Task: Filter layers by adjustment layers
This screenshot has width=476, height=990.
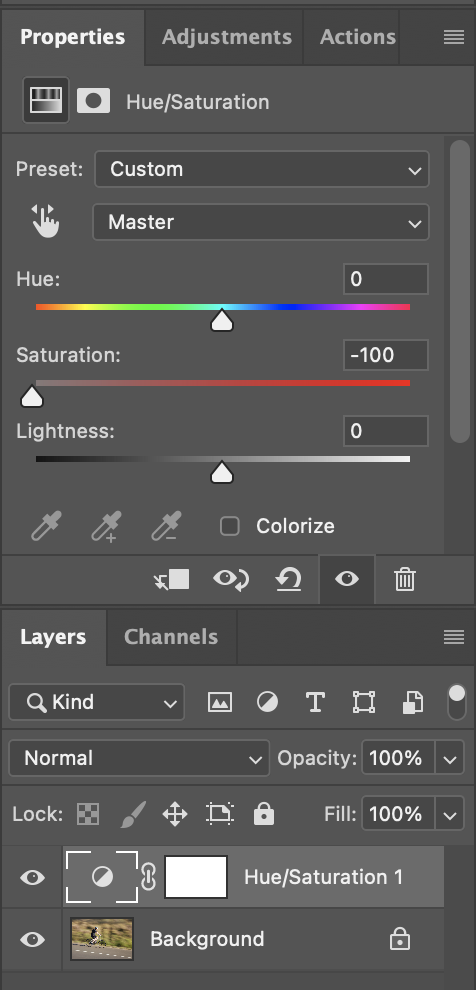Action: pyautogui.click(x=268, y=702)
